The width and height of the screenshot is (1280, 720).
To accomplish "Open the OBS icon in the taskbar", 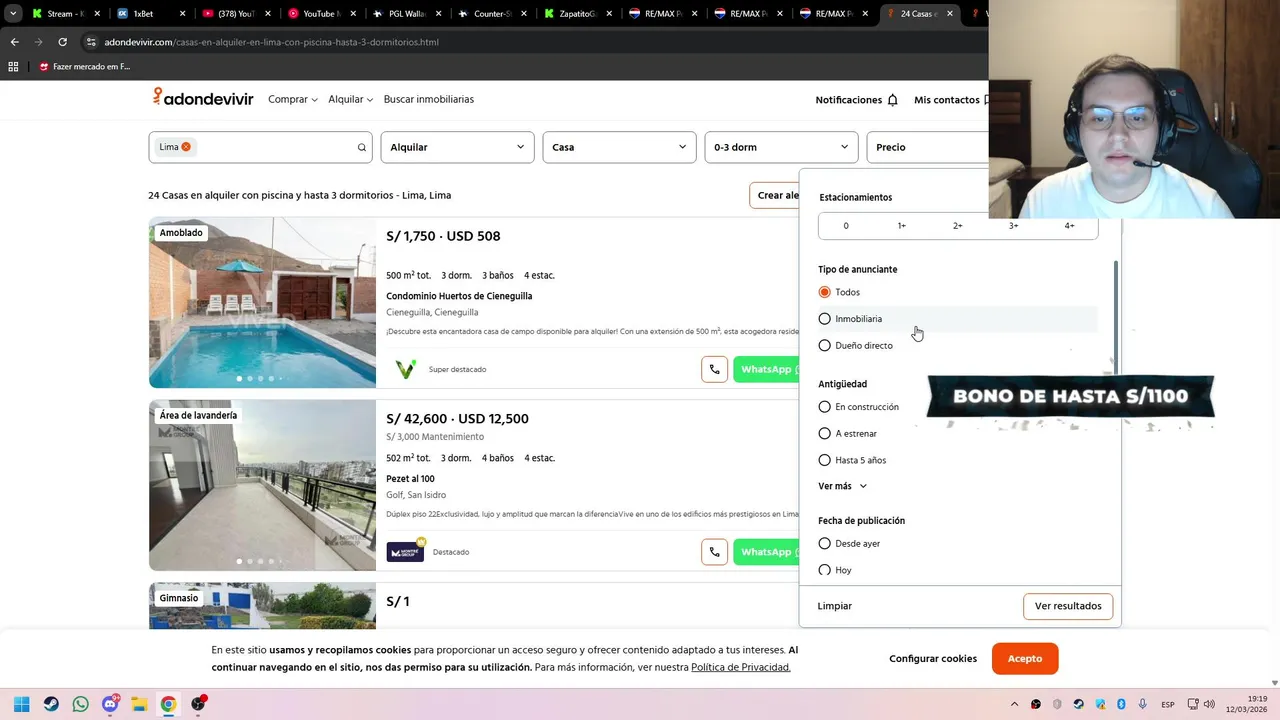I will 198,704.
